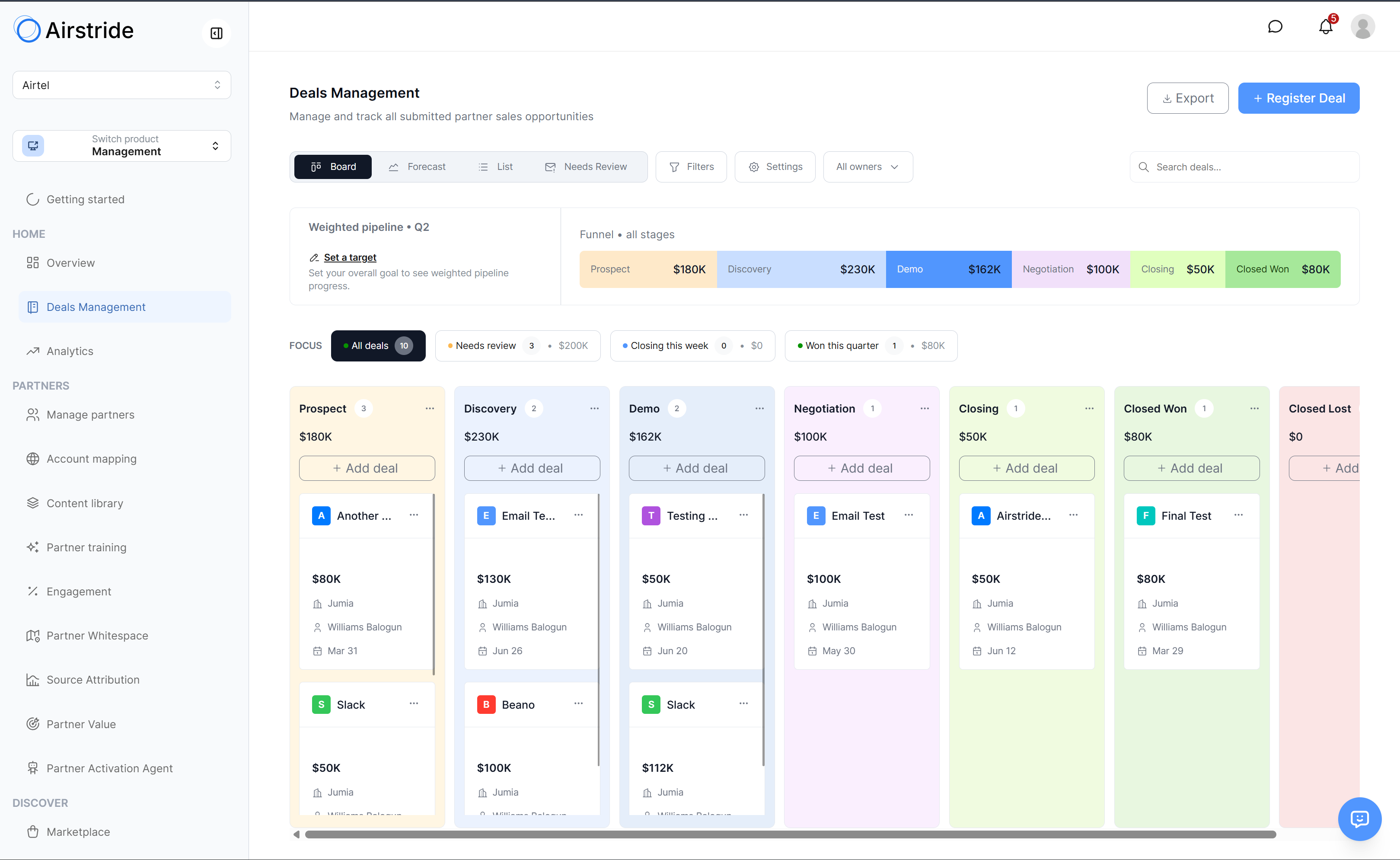The width and height of the screenshot is (1400, 860).
Task: Click the Demo funnel segment
Action: 948,269
